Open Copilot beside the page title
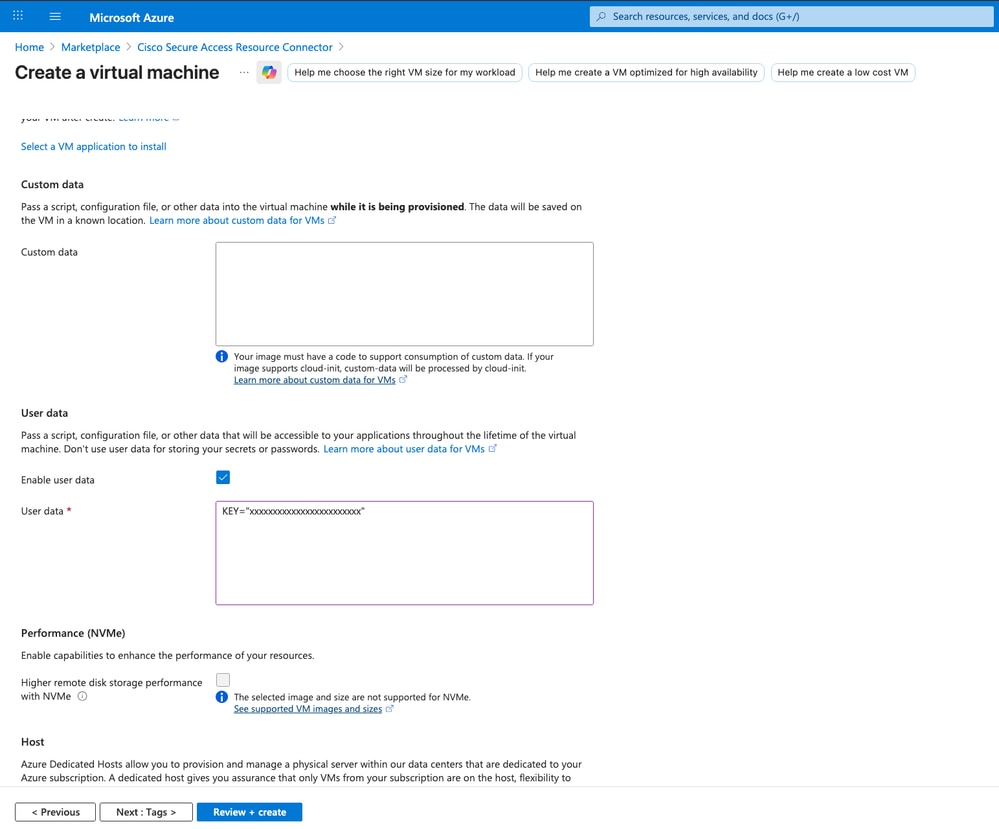Screen dimensions: 999x829 click(x=268, y=72)
